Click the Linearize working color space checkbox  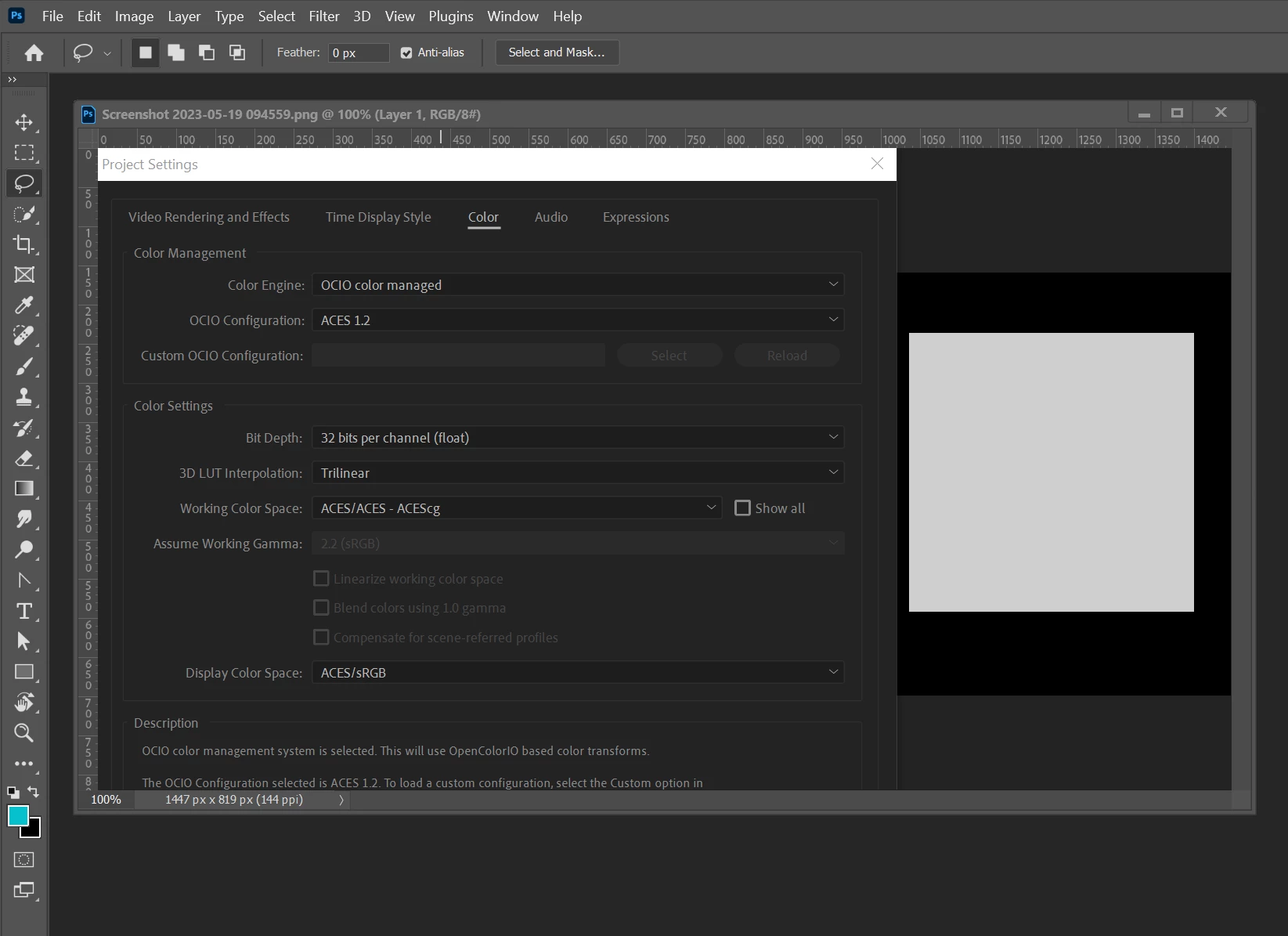[321, 579]
